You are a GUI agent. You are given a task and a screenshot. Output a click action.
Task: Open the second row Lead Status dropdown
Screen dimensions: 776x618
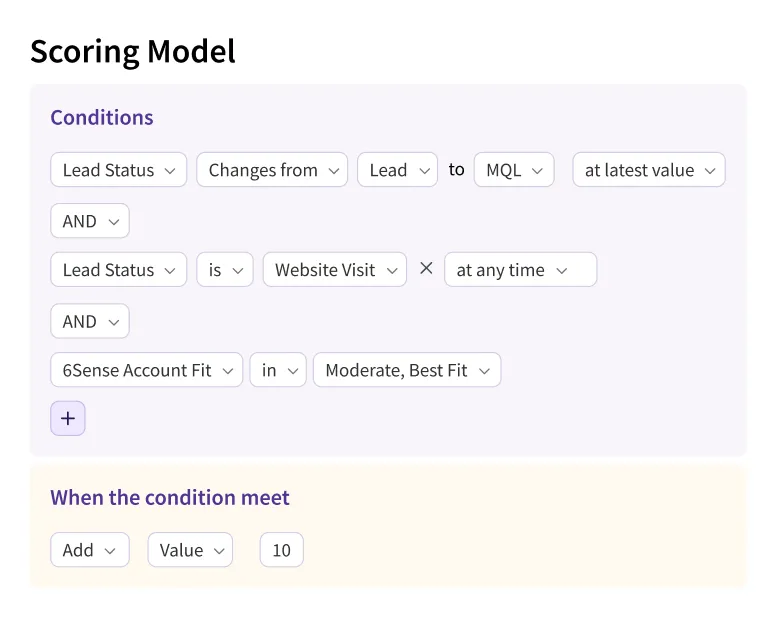click(118, 270)
